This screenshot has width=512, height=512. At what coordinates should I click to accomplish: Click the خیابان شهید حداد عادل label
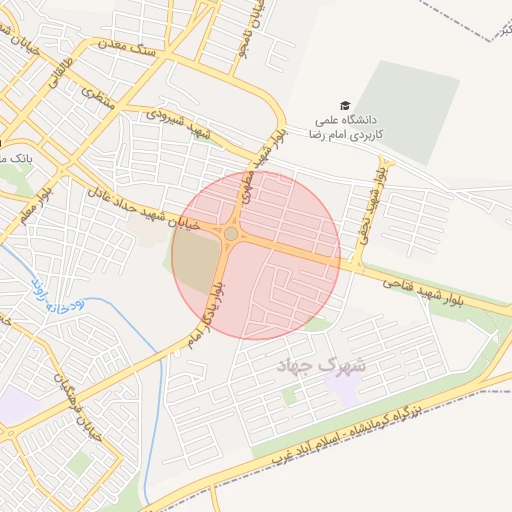[x=143, y=209]
